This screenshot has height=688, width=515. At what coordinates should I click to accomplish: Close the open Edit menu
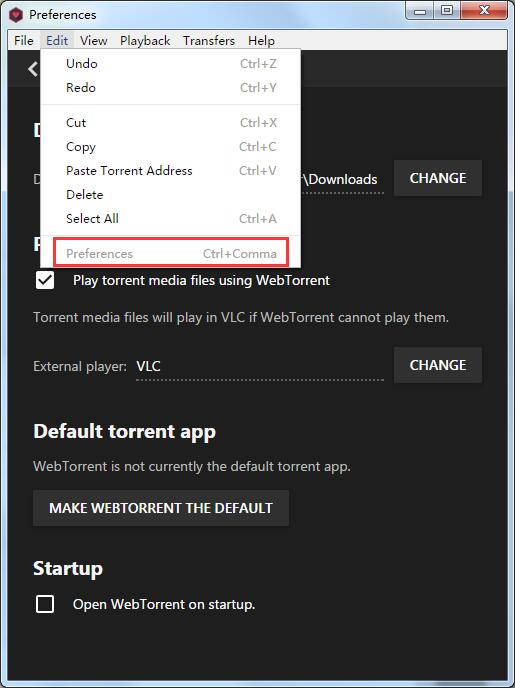coord(57,40)
